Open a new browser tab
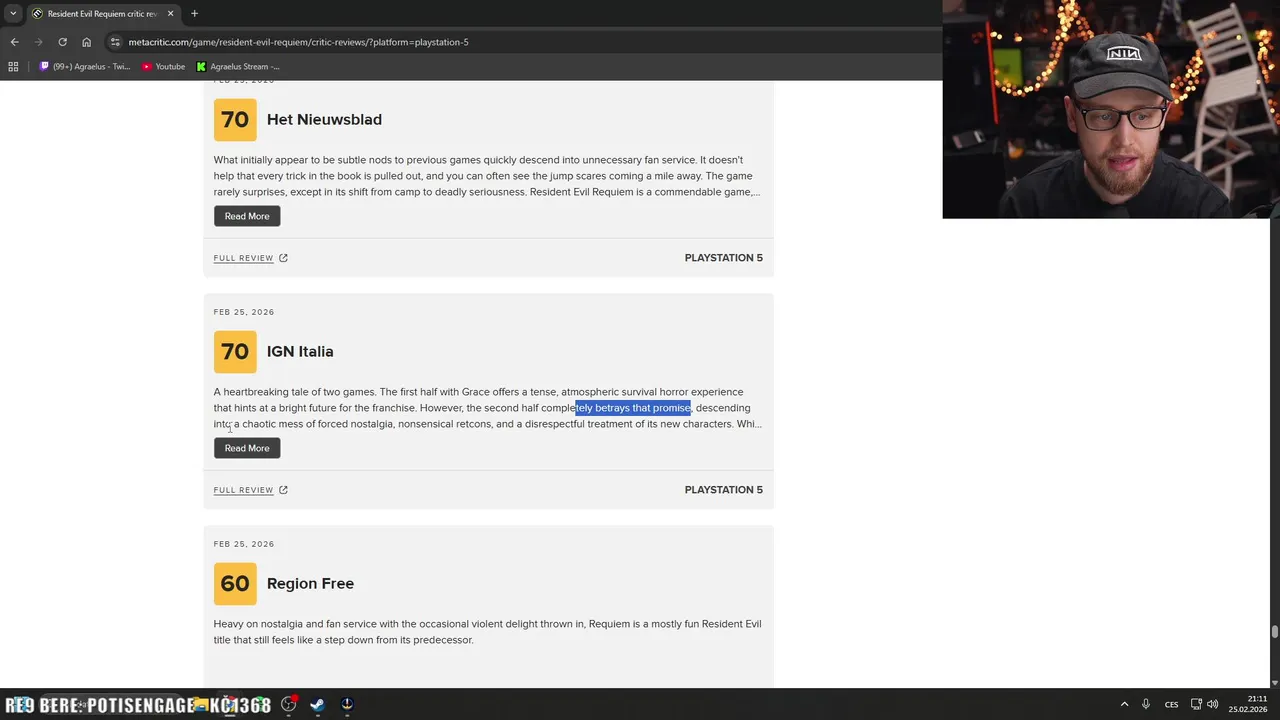Viewport: 1280px width, 720px height. 194,14
